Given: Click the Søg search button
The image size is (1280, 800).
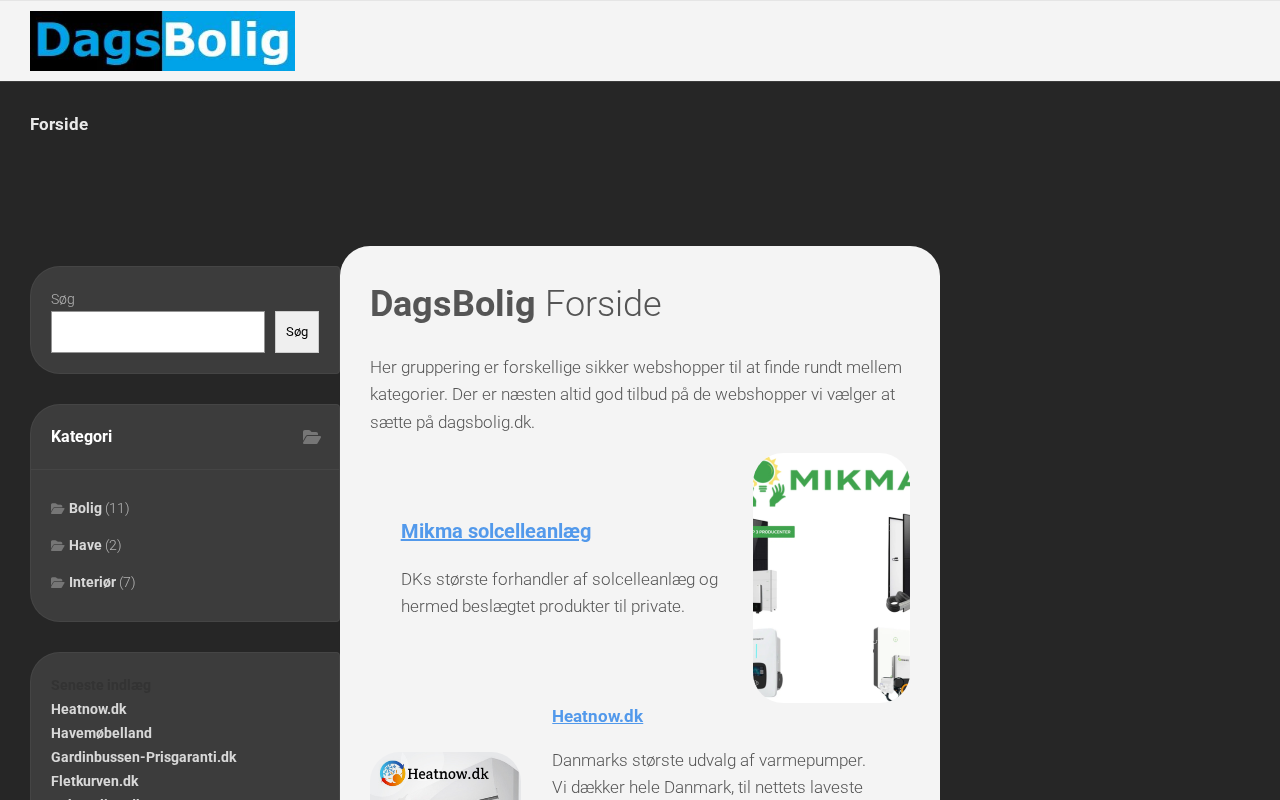Looking at the screenshot, I should coord(297,332).
